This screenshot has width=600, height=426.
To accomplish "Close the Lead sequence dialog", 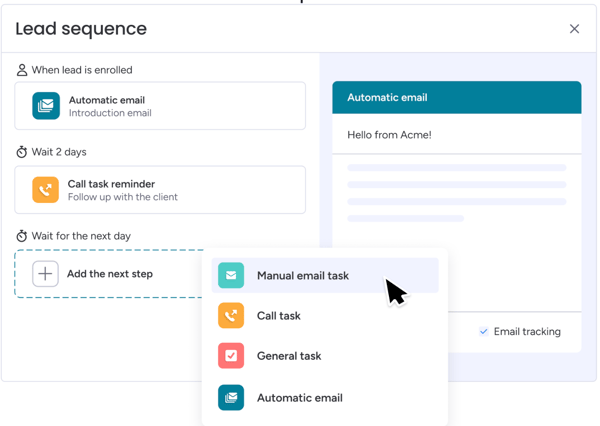I will 574,29.
